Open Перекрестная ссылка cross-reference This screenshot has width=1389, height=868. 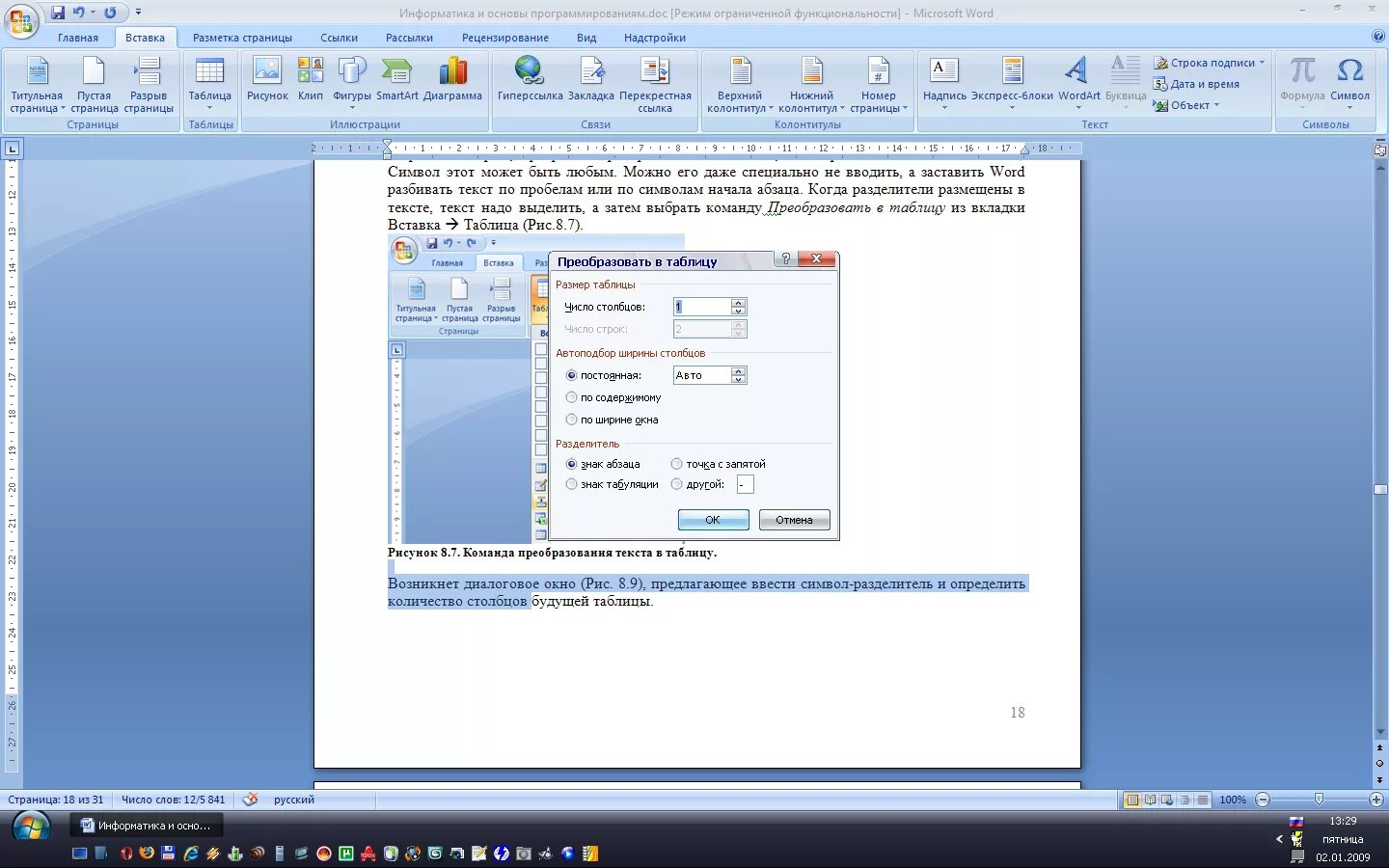point(655,85)
